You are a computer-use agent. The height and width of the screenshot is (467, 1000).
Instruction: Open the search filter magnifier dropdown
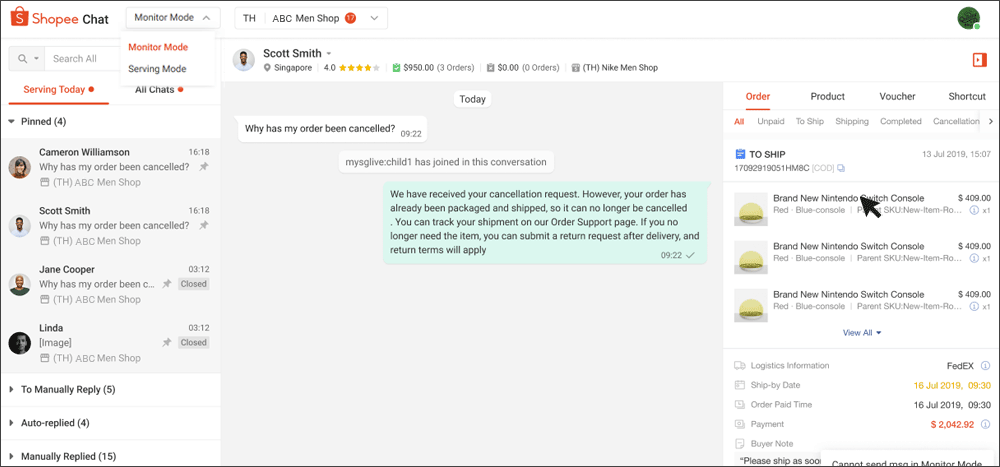click(28, 59)
